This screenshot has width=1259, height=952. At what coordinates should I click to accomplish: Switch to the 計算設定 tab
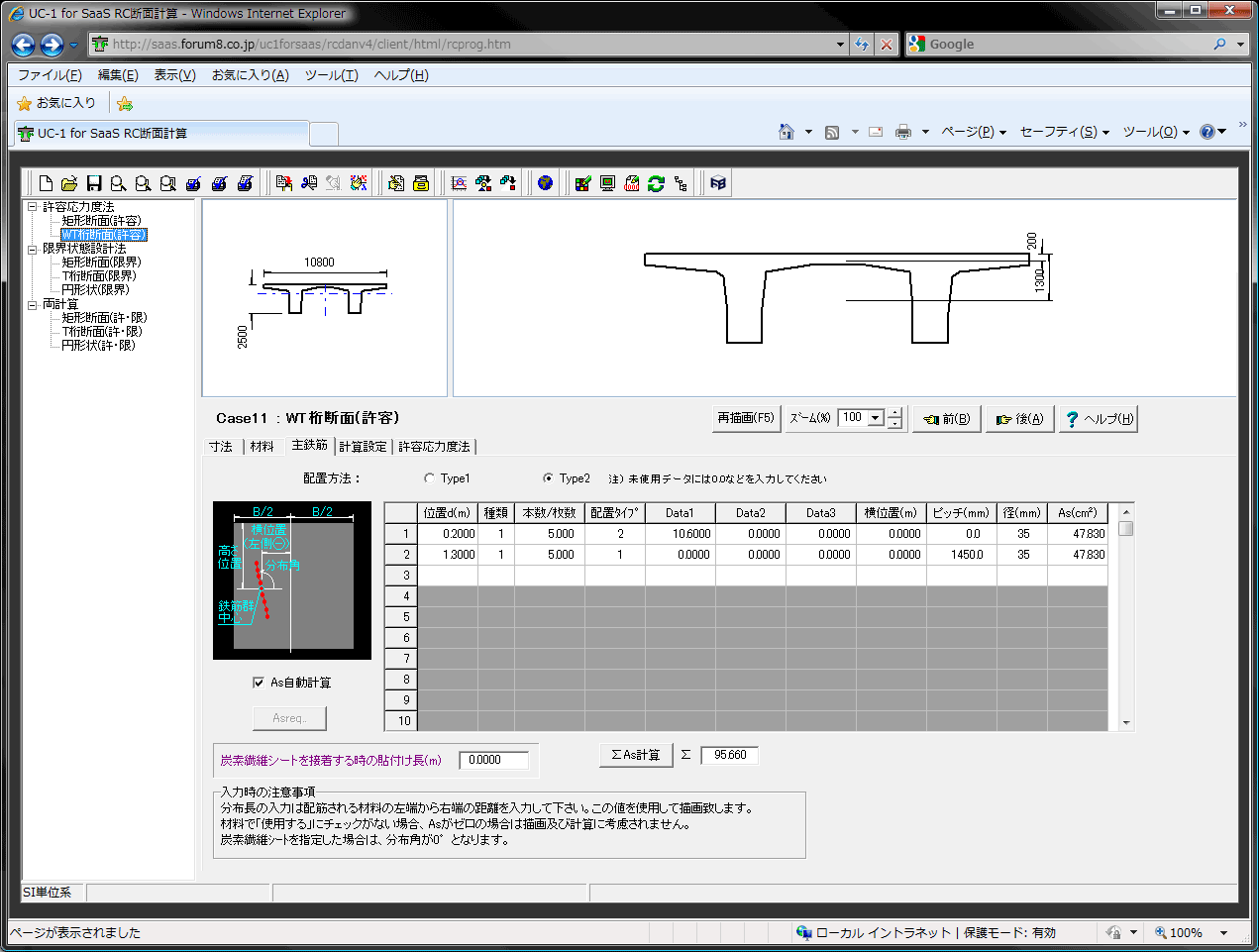pyautogui.click(x=364, y=447)
